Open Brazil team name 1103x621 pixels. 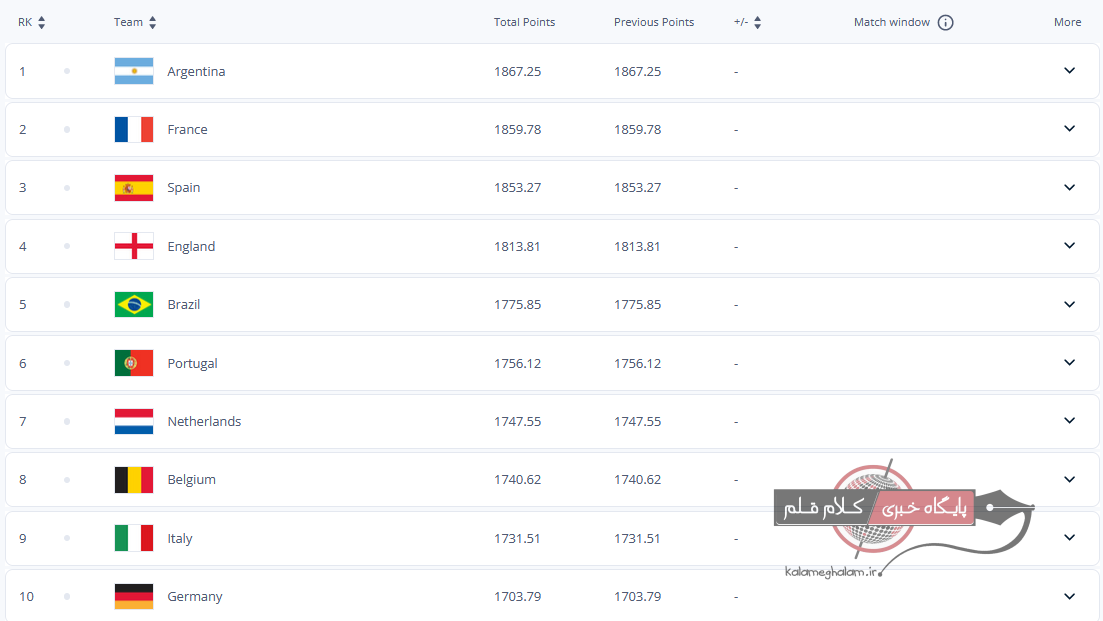pos(184,305)
